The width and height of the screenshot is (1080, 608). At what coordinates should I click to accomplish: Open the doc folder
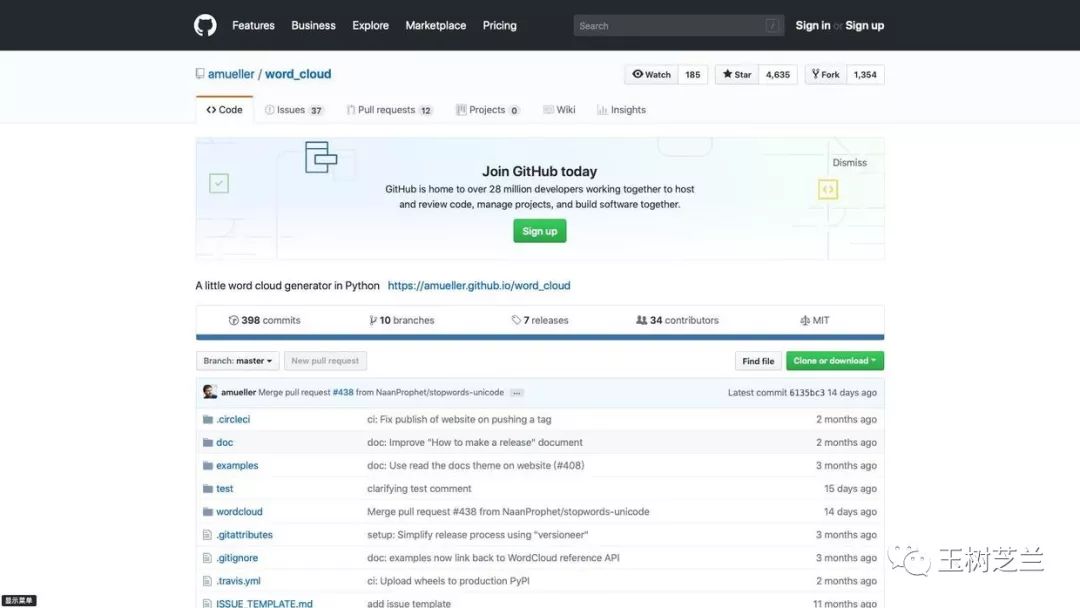(x=225, y=442)
